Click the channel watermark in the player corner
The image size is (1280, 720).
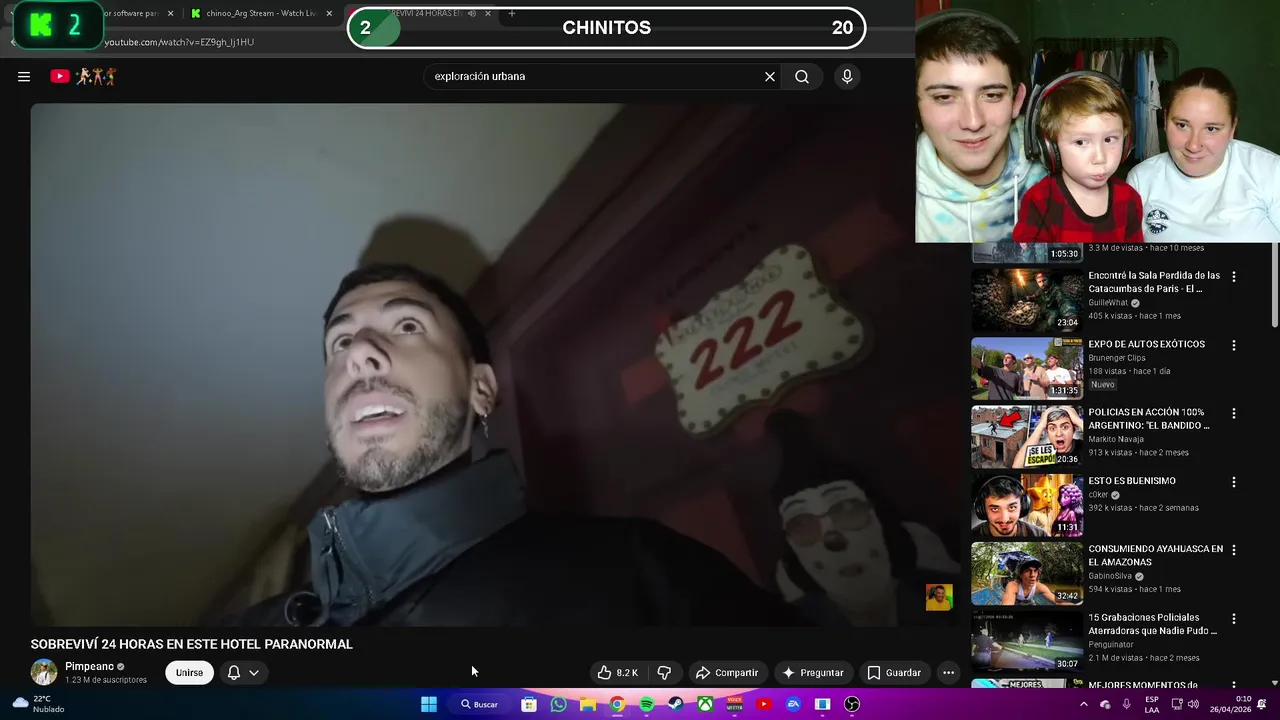click(939, 597)
